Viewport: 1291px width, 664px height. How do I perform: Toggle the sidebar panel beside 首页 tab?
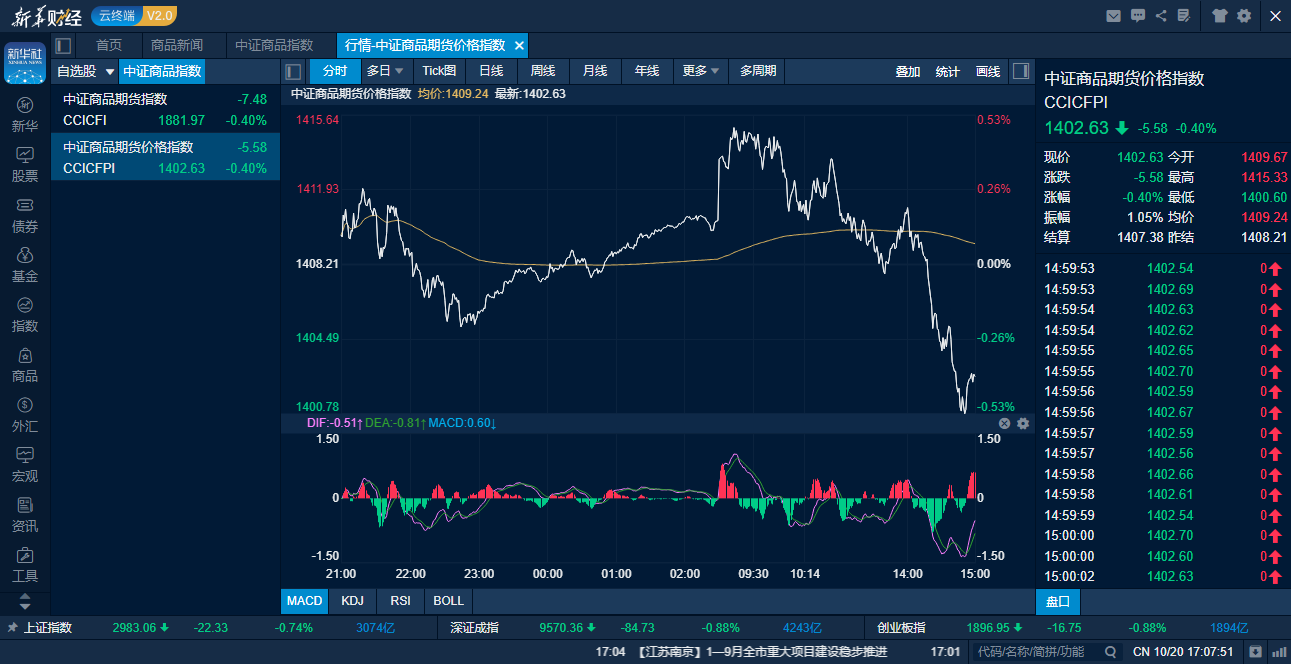(63, 45)
